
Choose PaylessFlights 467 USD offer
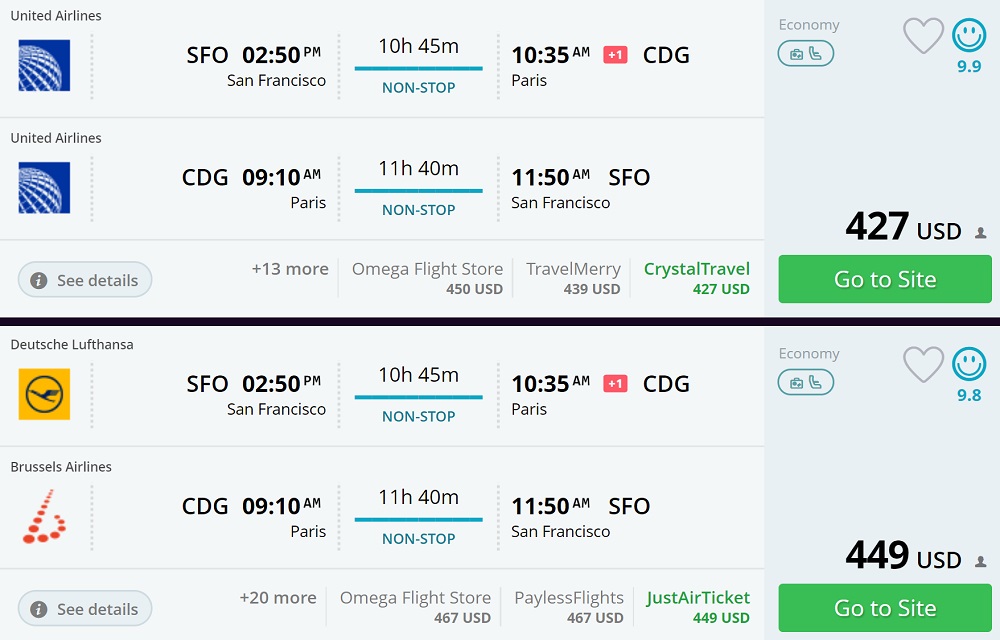point(569,607)
